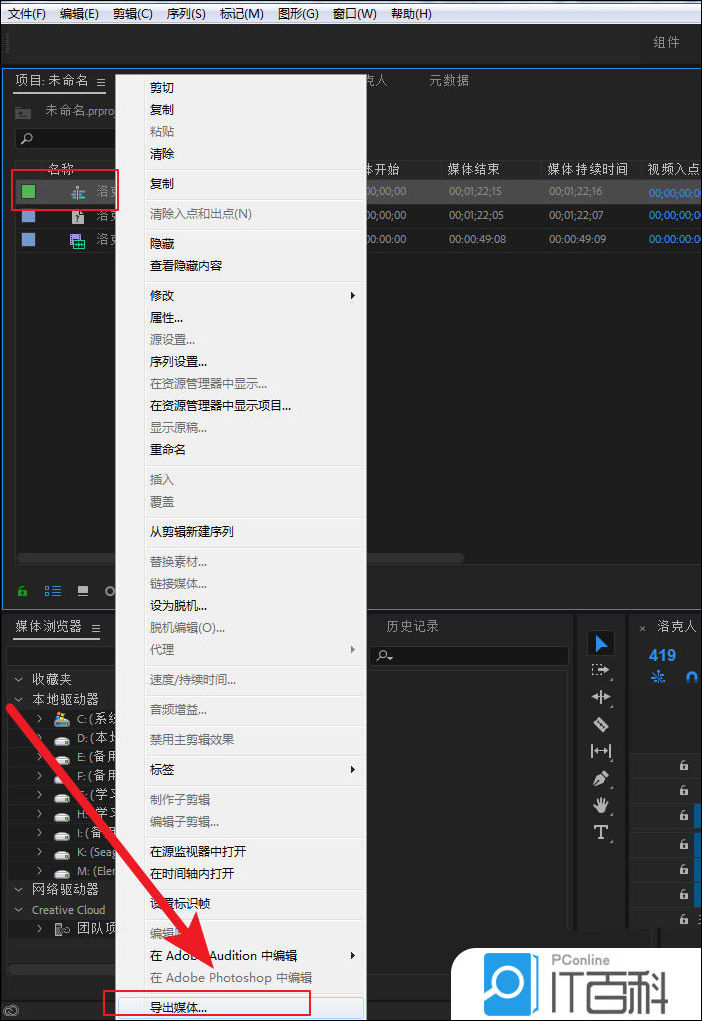Choose 属性... from context menu
Screen dimensions: 702x1021
point(253,318)
